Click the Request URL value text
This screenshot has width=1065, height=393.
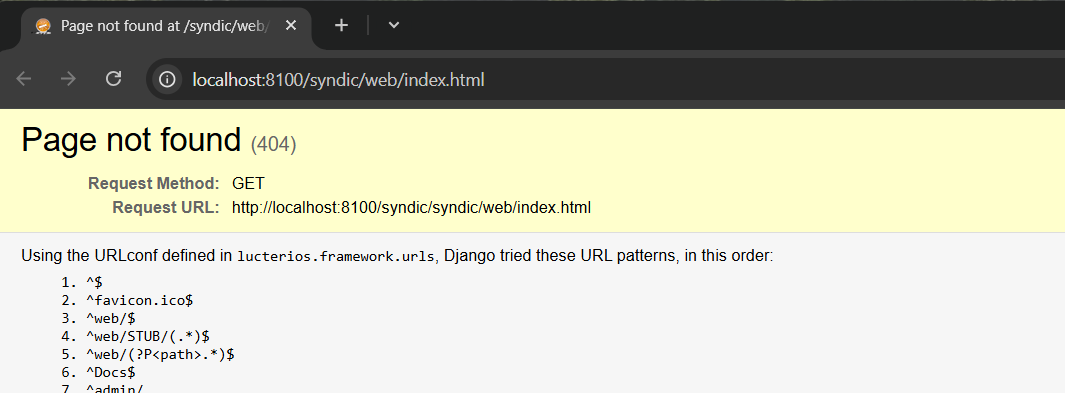click(412, 208)
